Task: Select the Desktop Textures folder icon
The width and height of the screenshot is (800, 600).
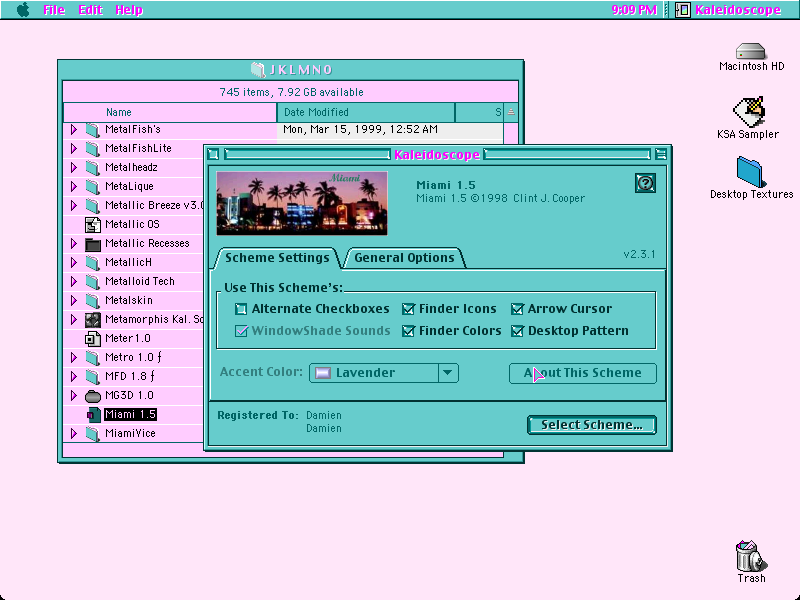Action: 749,172
